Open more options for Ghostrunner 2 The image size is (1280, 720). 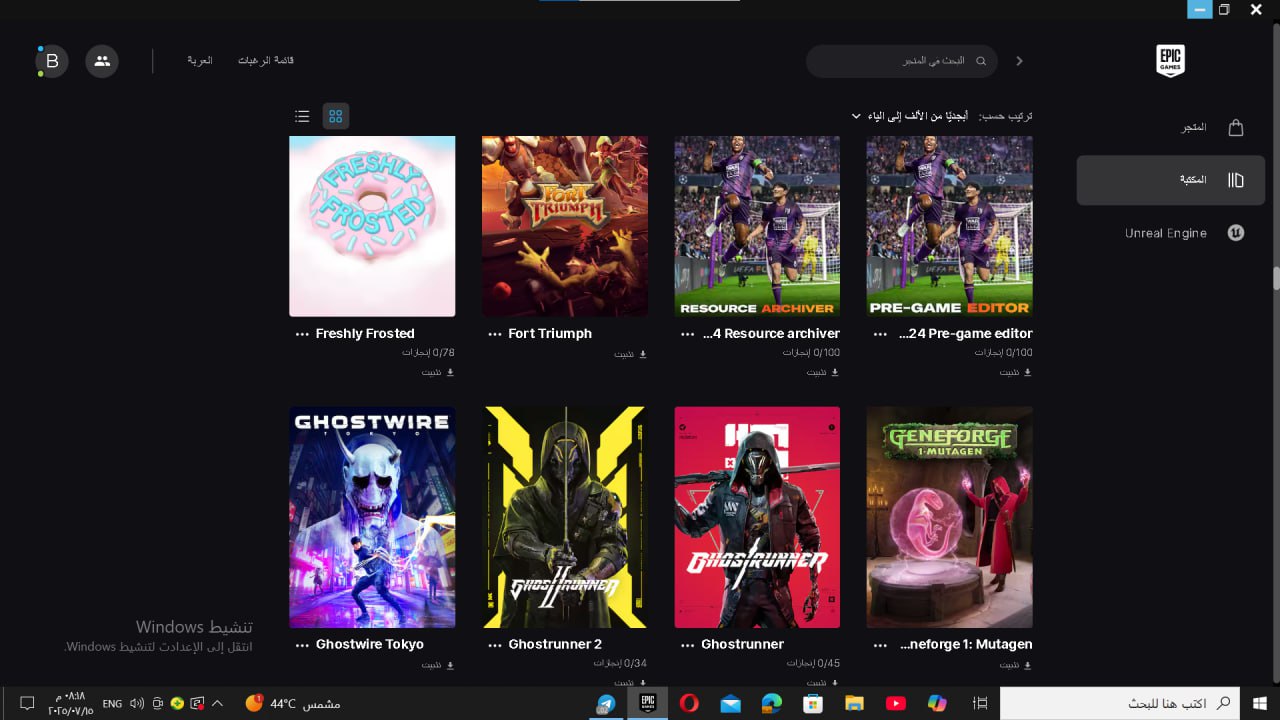pos(494,645)
